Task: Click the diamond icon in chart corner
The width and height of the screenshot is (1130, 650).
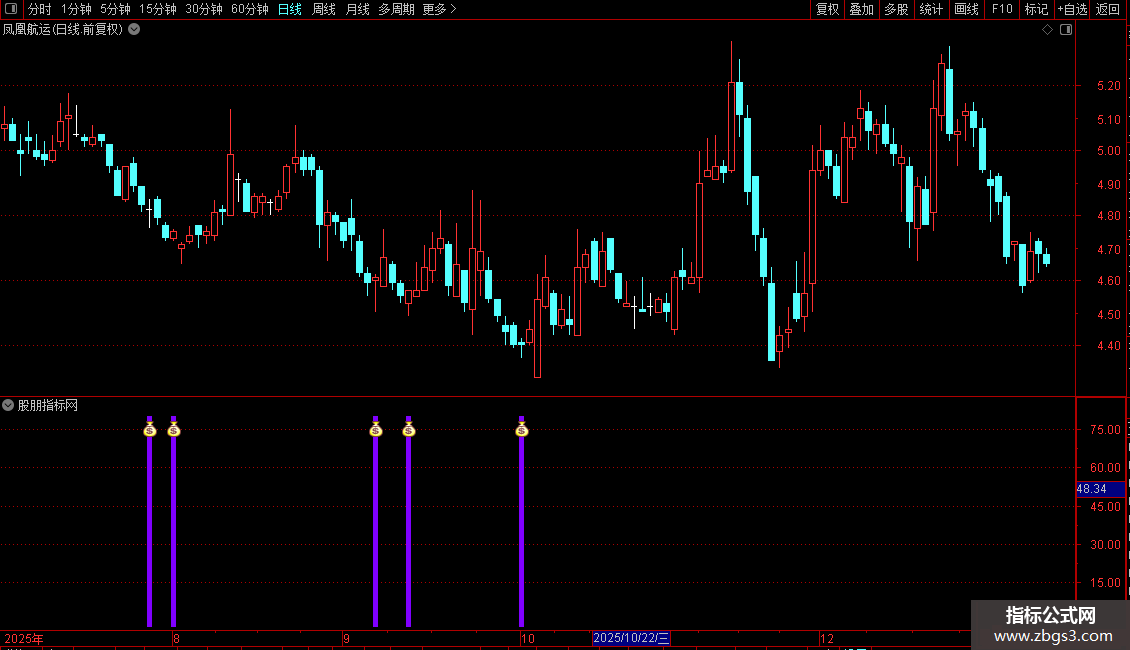Action: tap(1048, 30)
